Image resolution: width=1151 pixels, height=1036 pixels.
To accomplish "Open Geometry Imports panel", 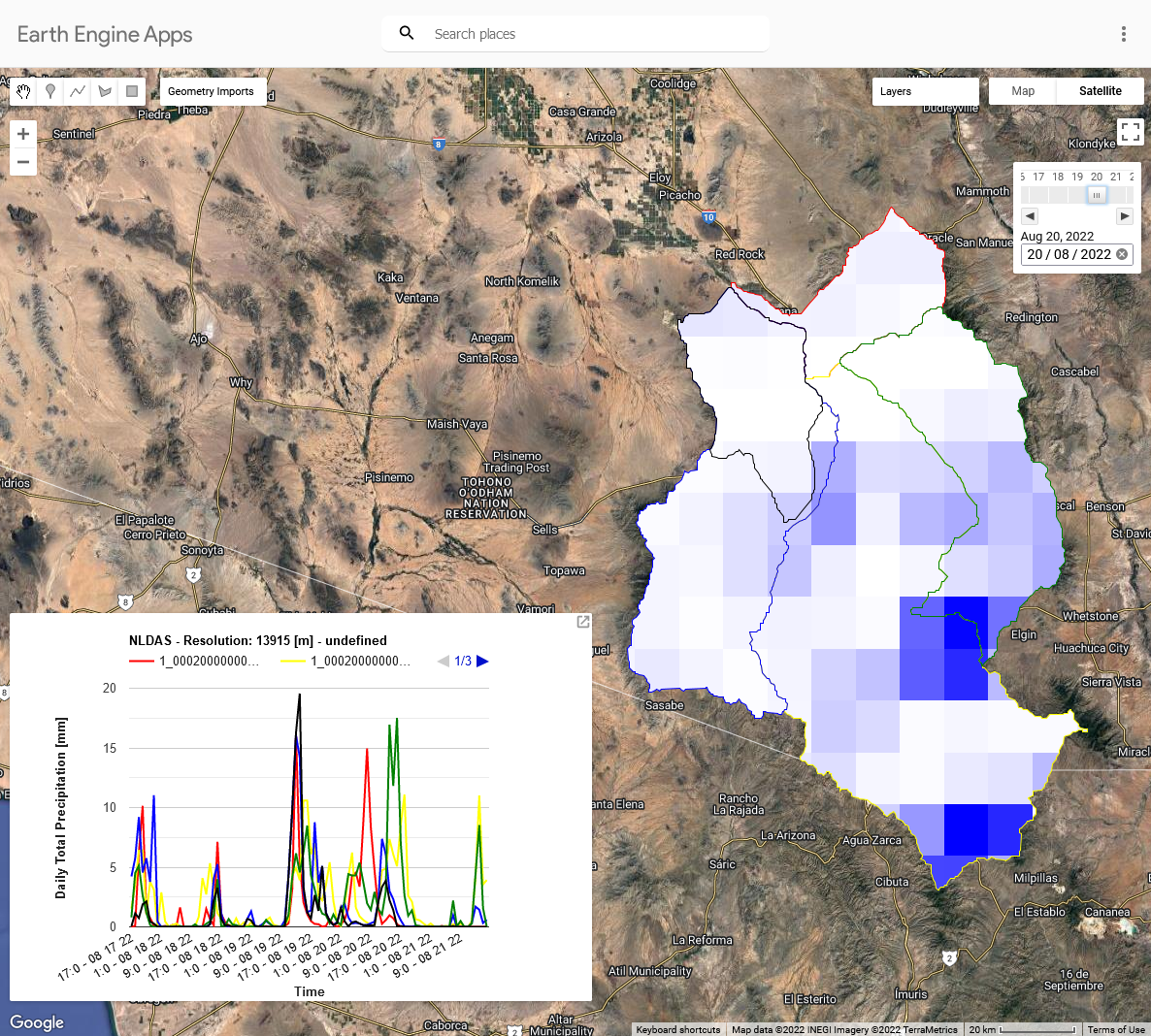I will point(212,92).
